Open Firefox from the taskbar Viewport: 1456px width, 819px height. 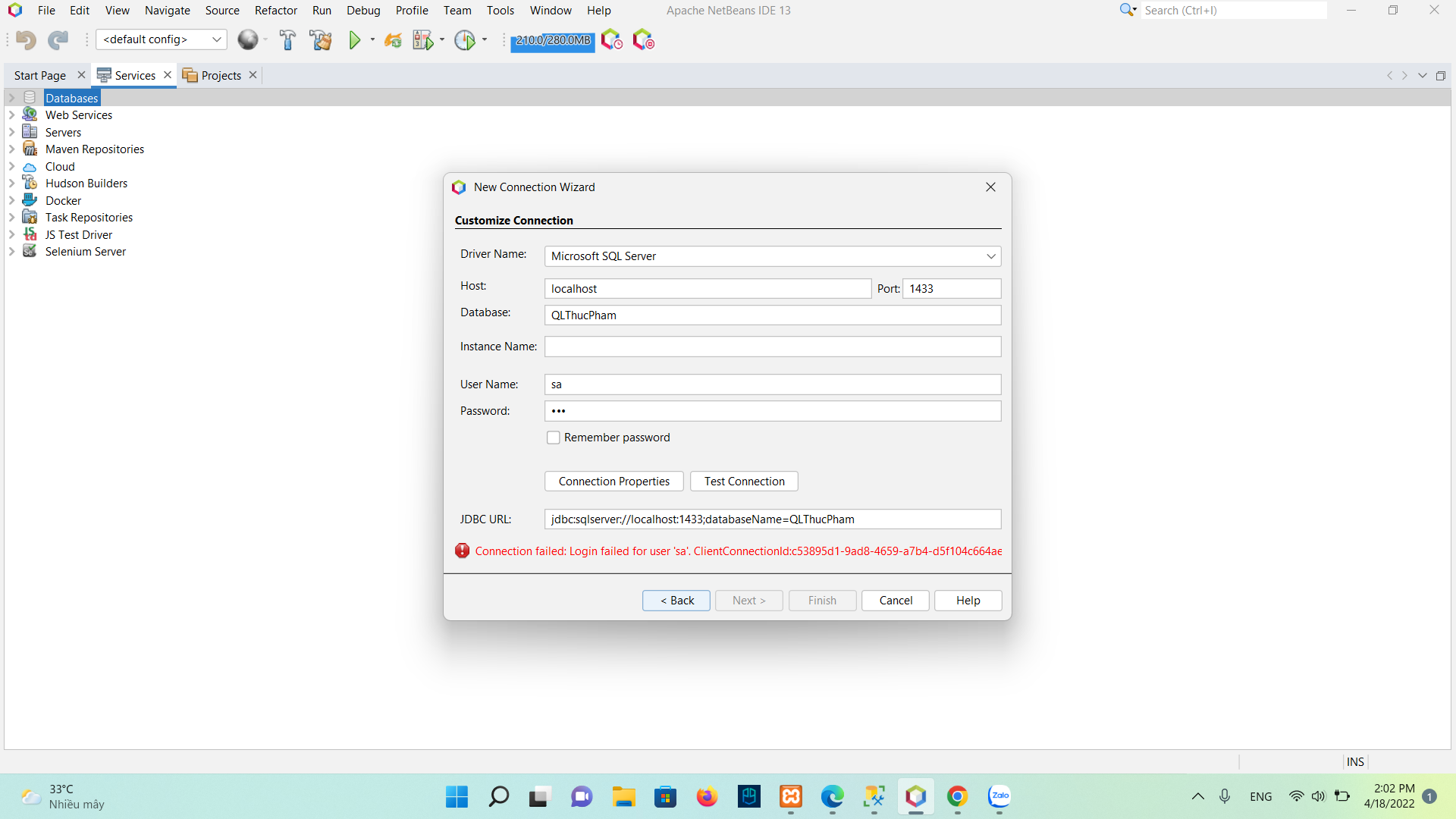click(707, 796)
